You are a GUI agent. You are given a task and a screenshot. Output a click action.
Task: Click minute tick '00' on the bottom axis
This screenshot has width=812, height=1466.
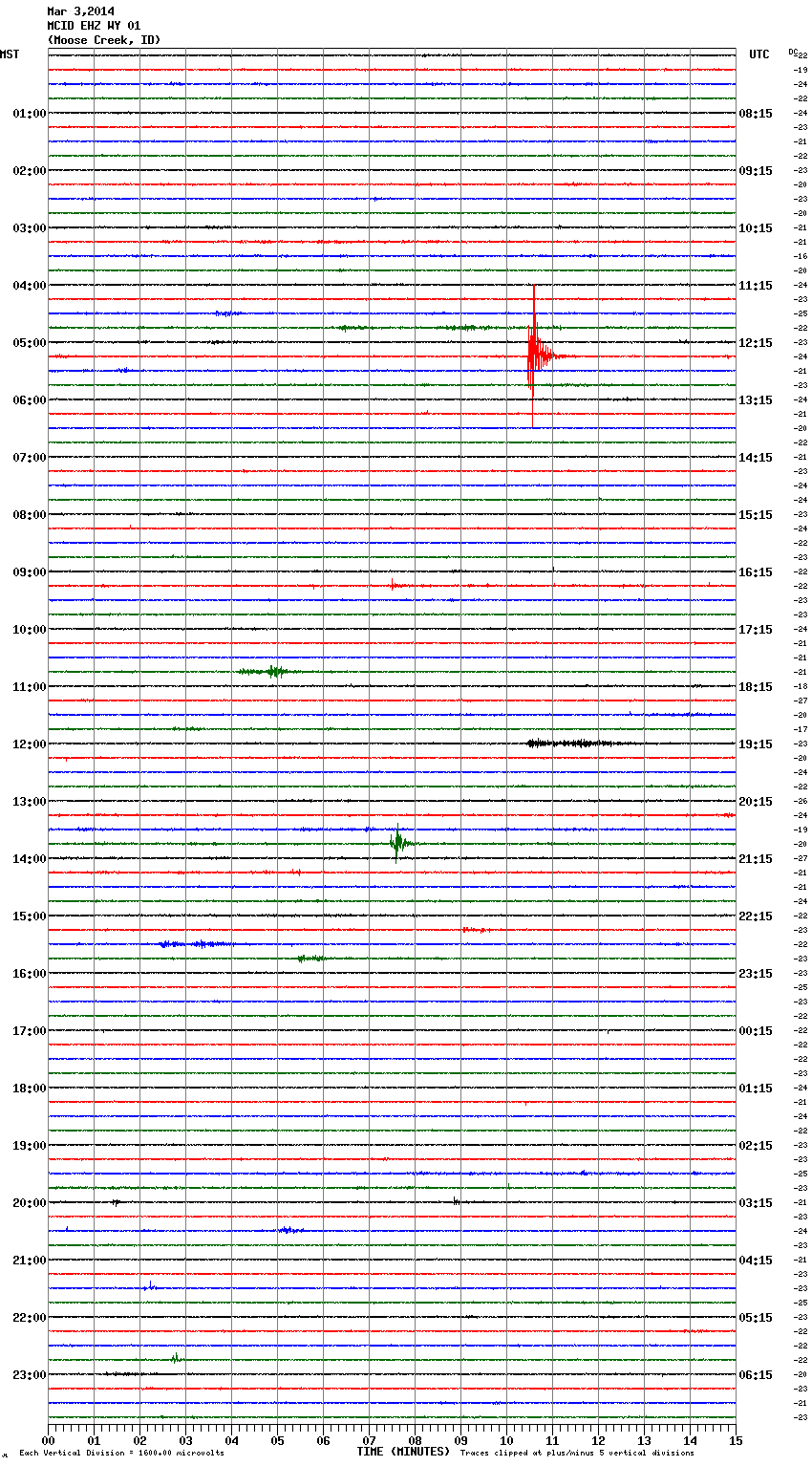pyautogui.click(x=48, y=1440)
